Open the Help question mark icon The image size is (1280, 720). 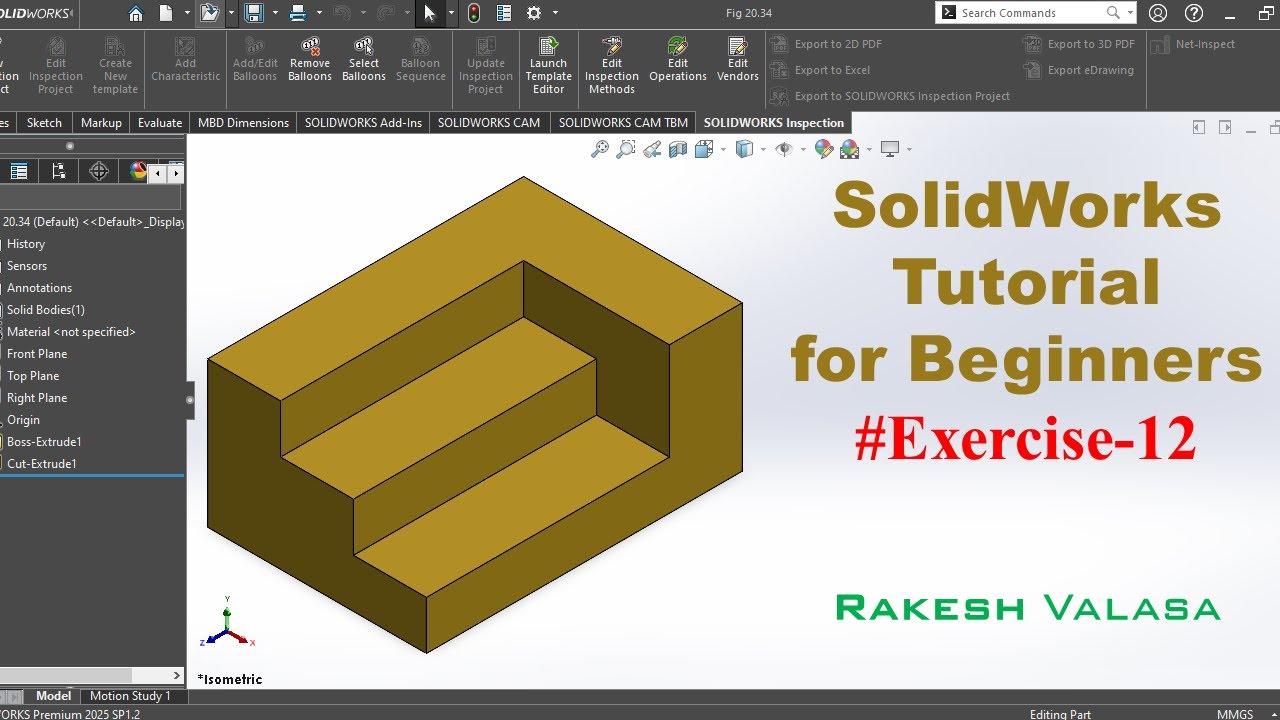pyautogui.click(x=1193, y=13)
